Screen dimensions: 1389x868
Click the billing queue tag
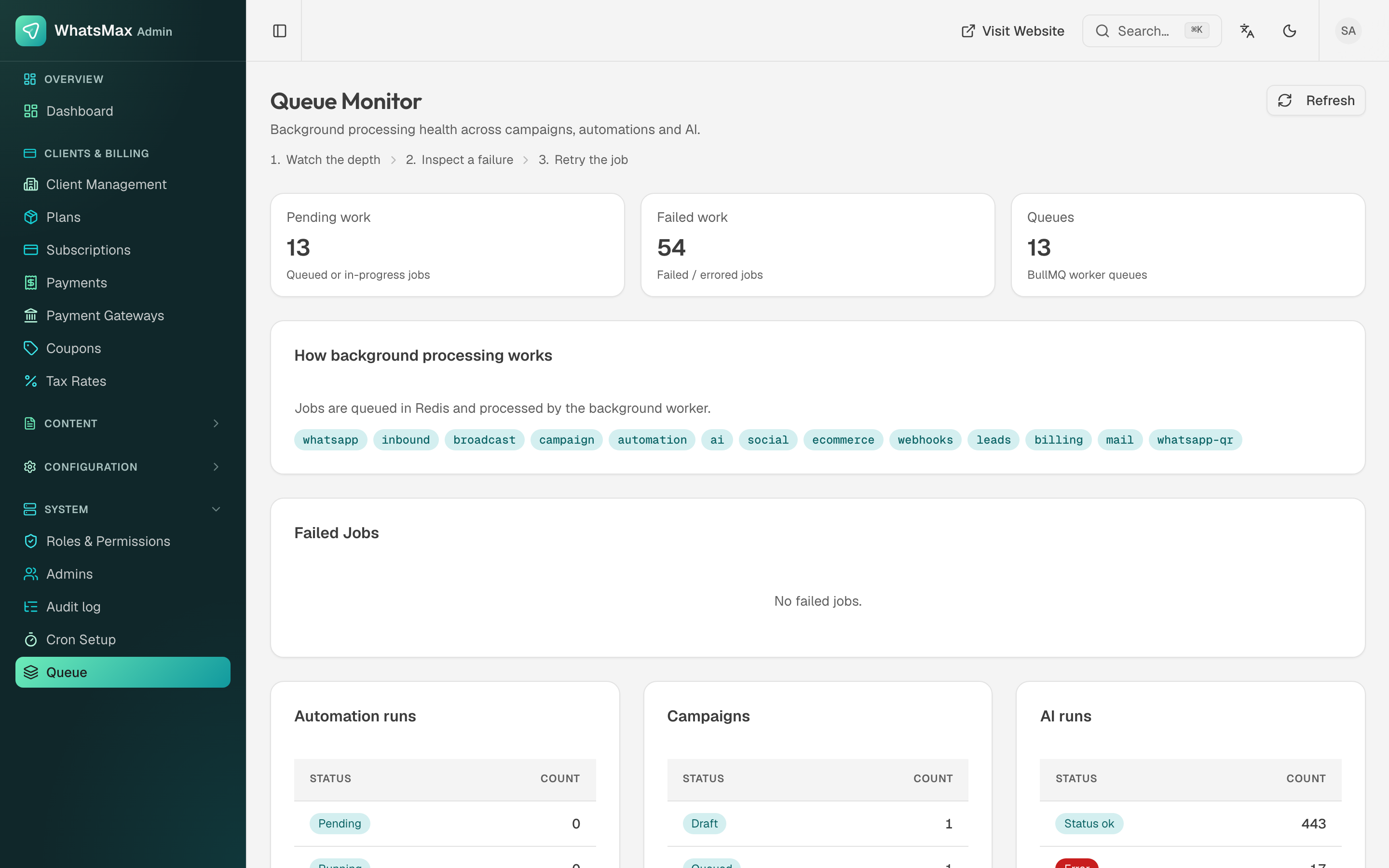(x=1059, y=440)
